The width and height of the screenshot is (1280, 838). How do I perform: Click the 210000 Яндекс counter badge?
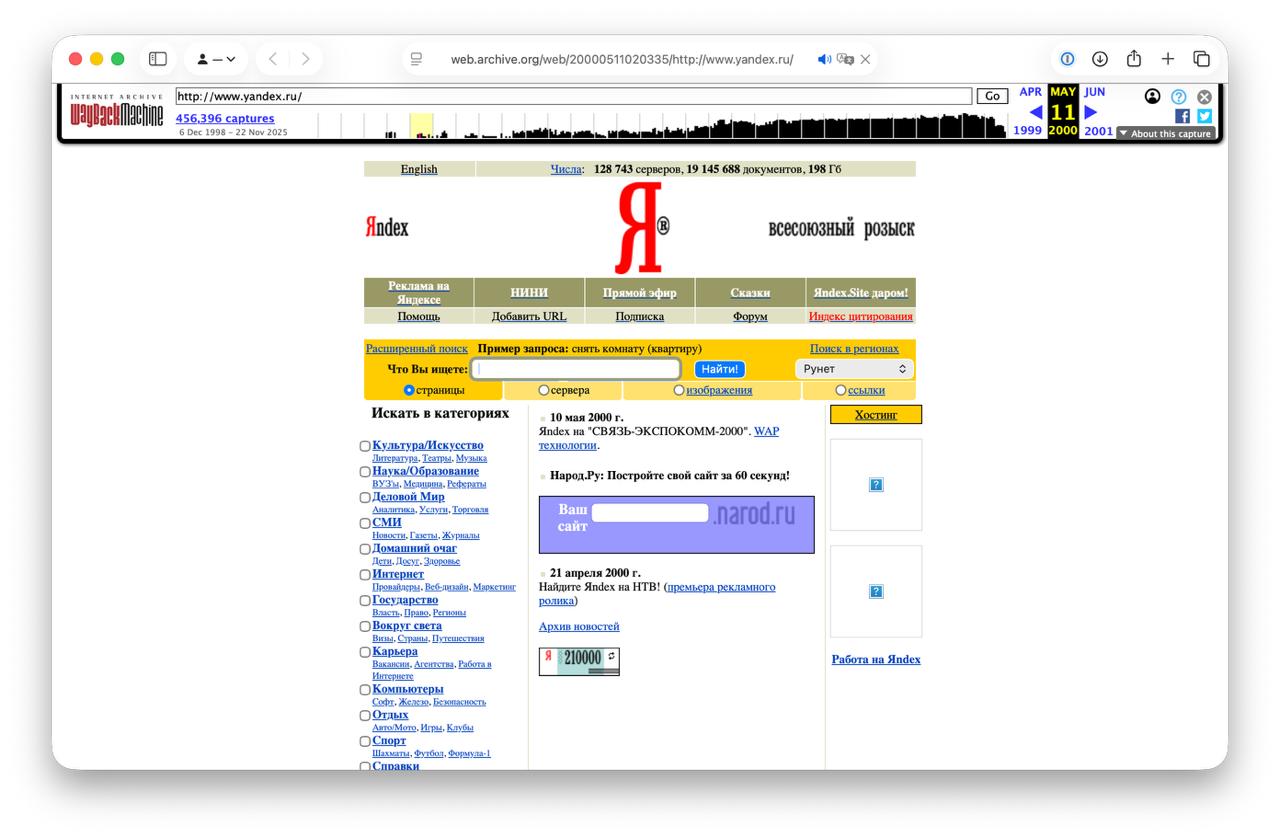click(x=579, y=661)
